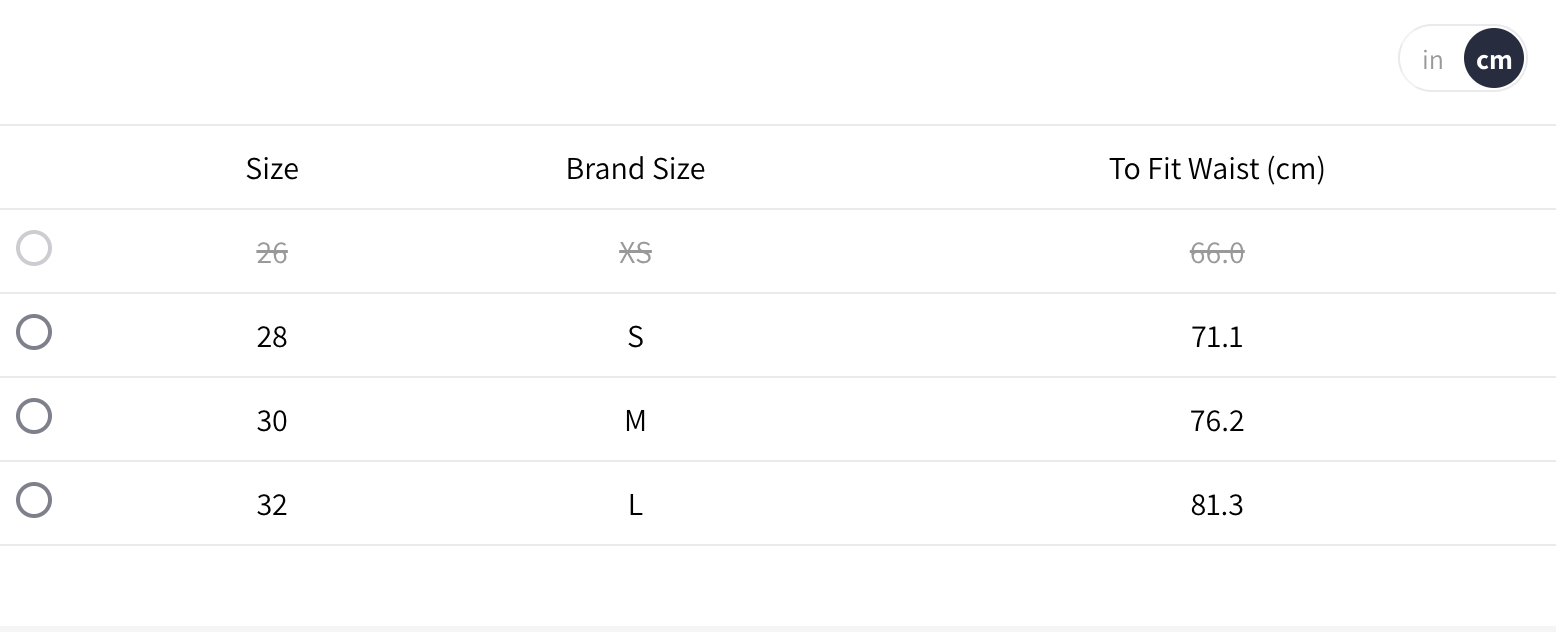Click the 76.2 waist measurement

[x=1216, y=421]
